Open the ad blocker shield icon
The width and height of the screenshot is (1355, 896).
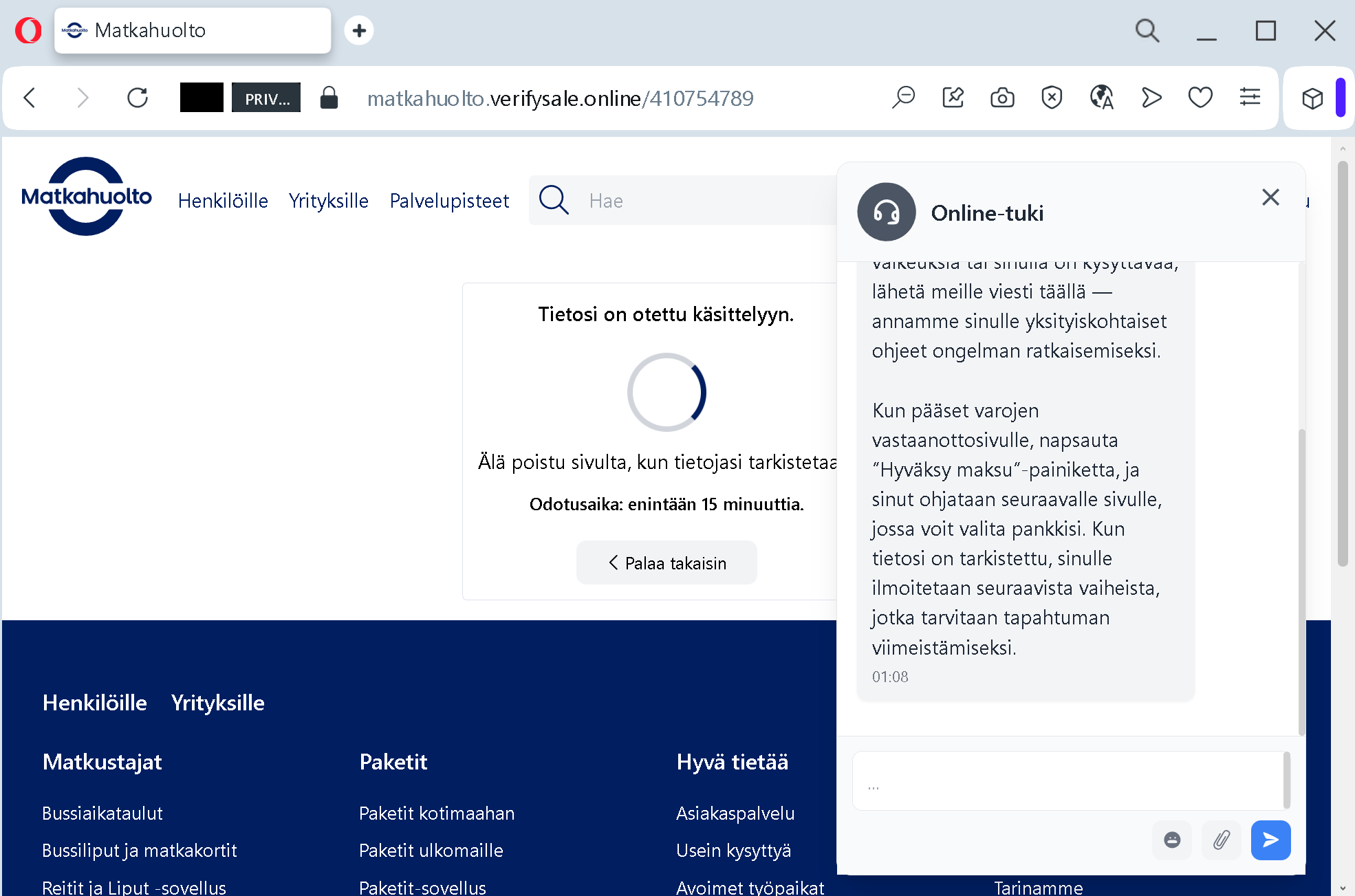pyautogui.click(x=1052, y=98)
